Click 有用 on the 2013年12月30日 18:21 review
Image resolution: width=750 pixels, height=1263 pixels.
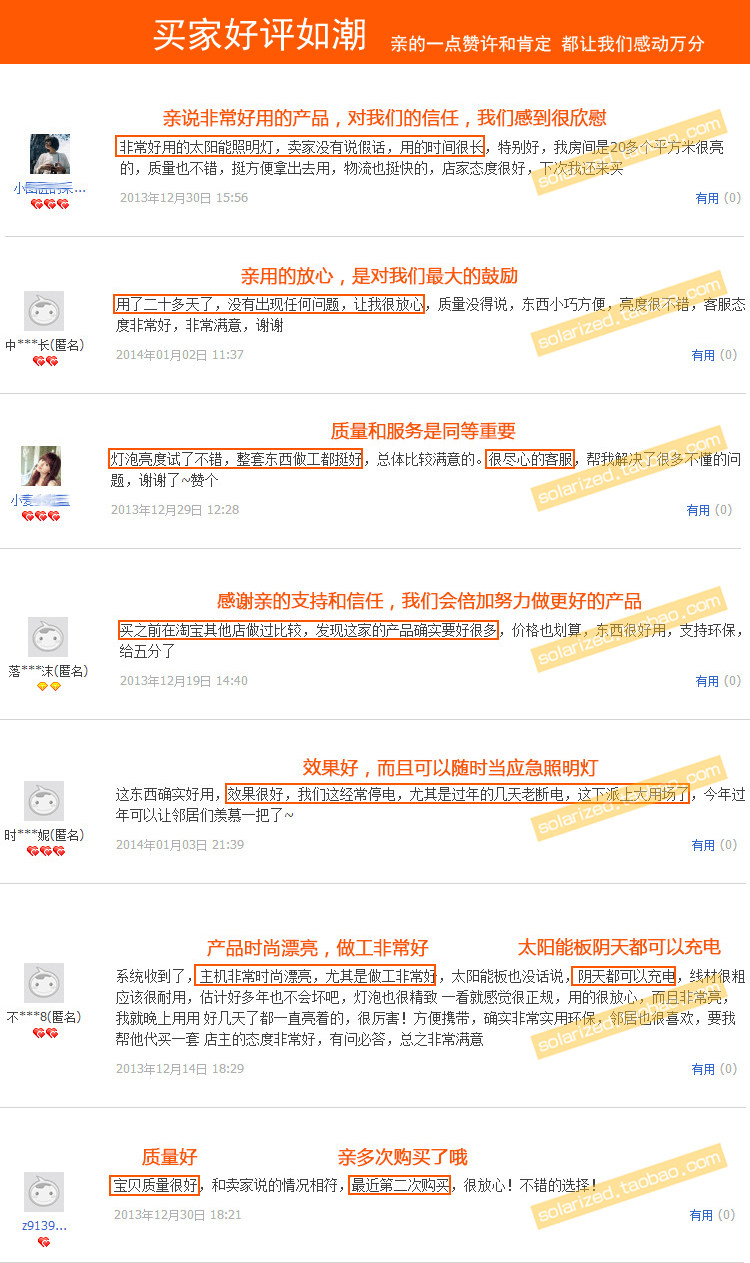pos(701,1215)
